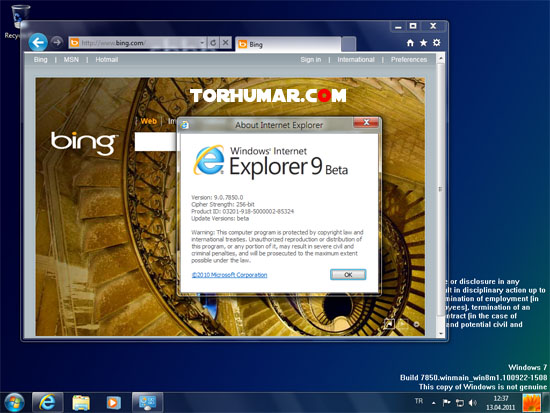Screen dimensions: 550x413
Task: Select the Bing tab
Action: (x=288, y=44)
